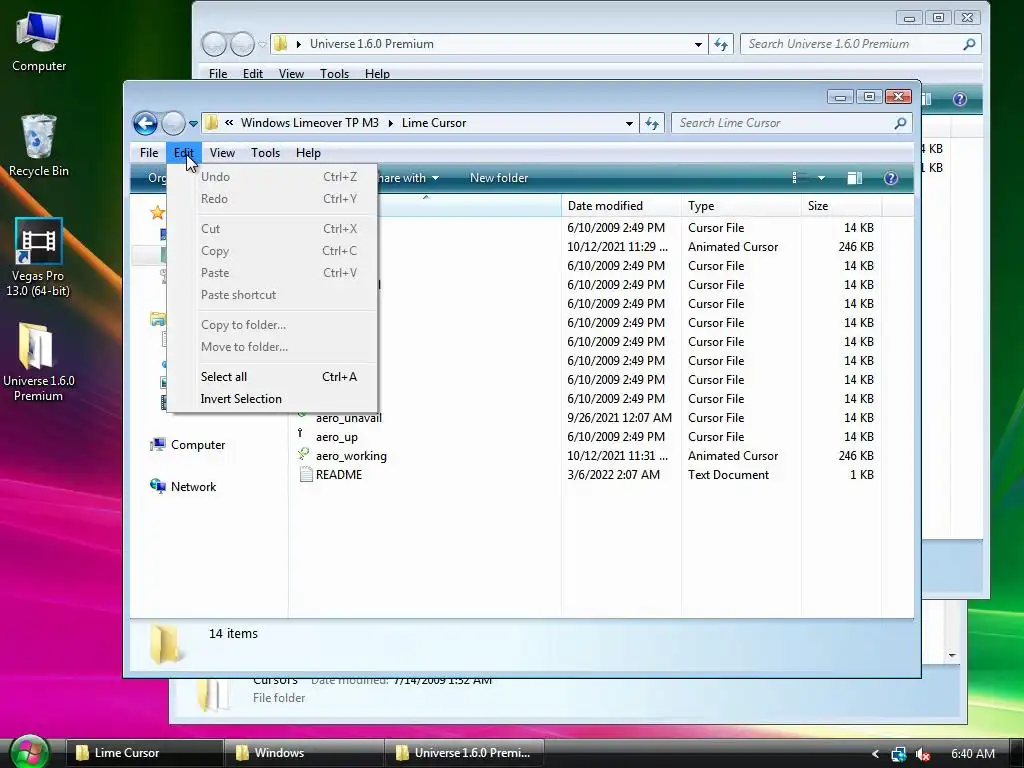Close the highlighted Edit menu
The height and width of the screenshot is (768, 1024).
click(x=184, y=153)
